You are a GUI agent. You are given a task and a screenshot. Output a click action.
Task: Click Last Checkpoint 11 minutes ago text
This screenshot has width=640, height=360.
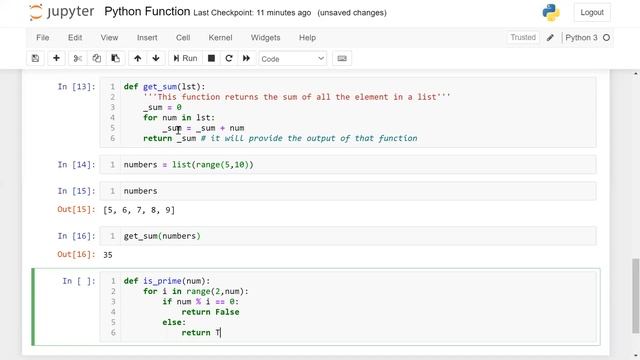pyautogui.click(x=252, y=13)
